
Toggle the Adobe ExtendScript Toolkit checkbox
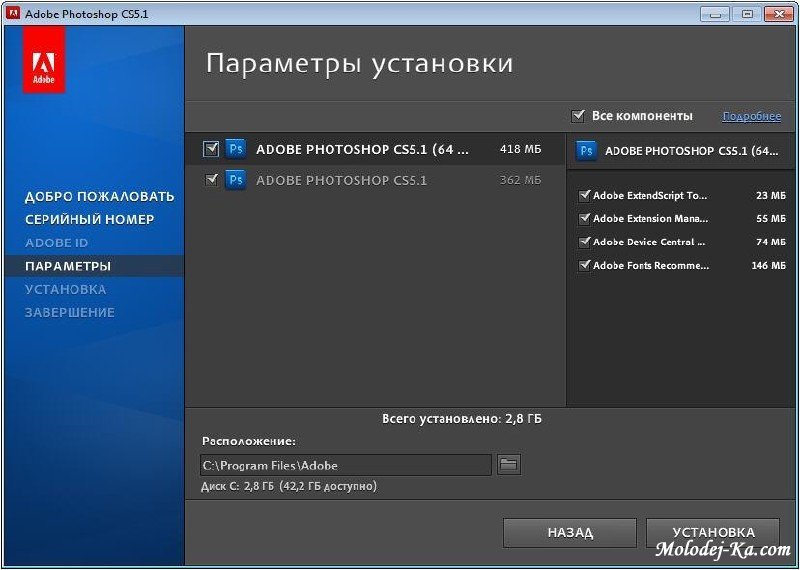585,195
